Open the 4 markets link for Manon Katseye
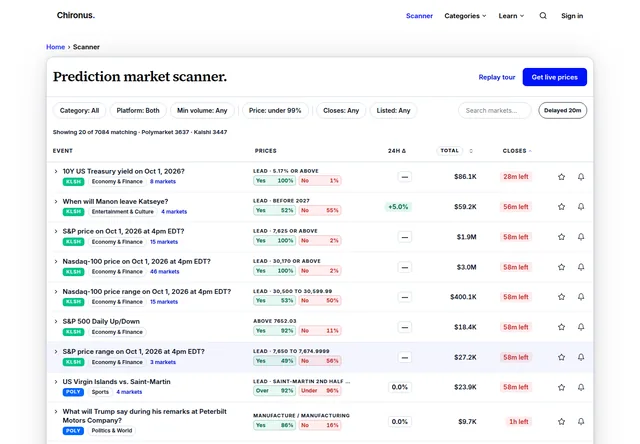640x444 pixels. click(x=174, y=212)
